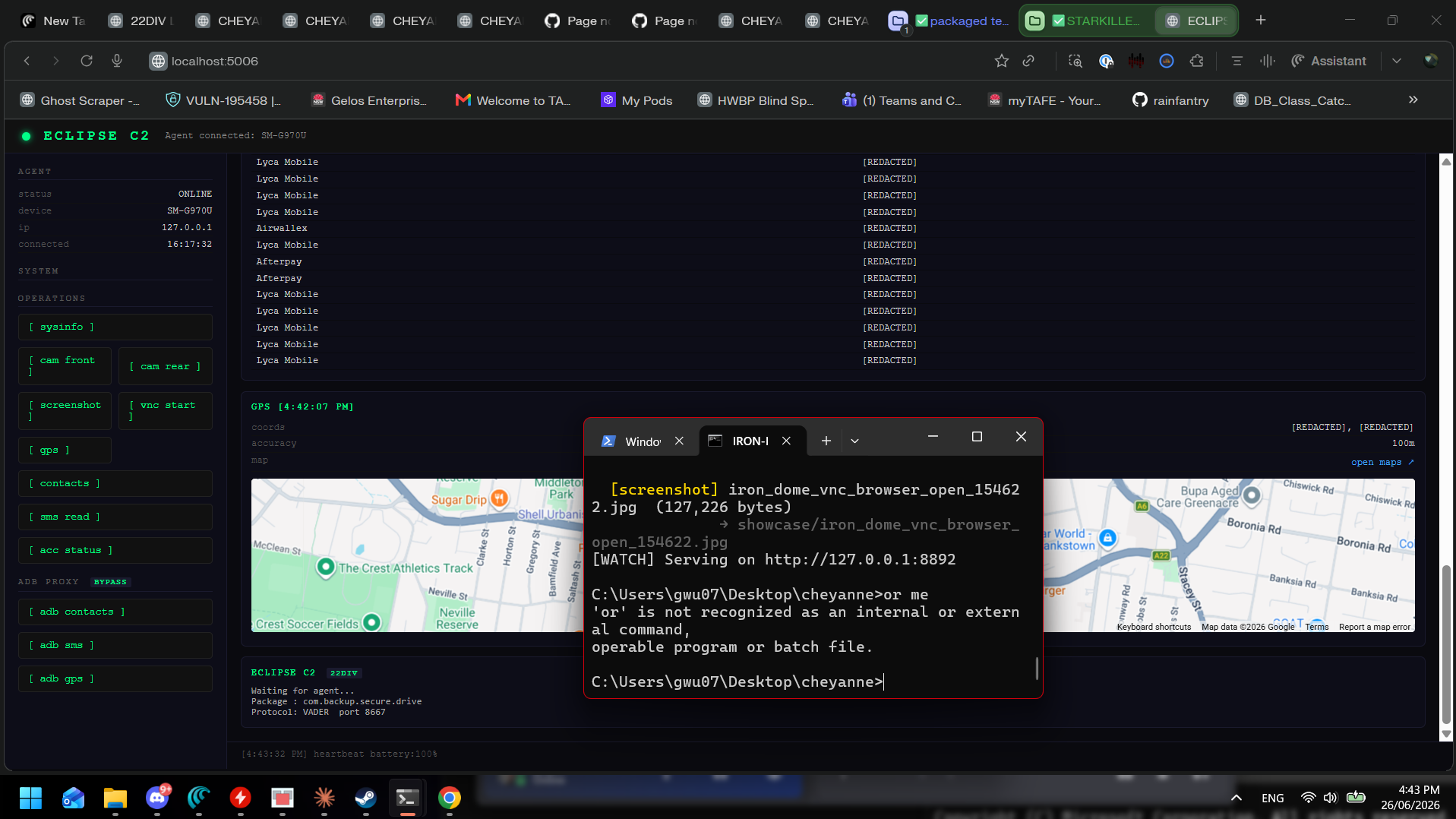The height and width of the screenshot is (819, 1456).
Task: Close the IRON-I terminal tab
Action: pos(787,441)
